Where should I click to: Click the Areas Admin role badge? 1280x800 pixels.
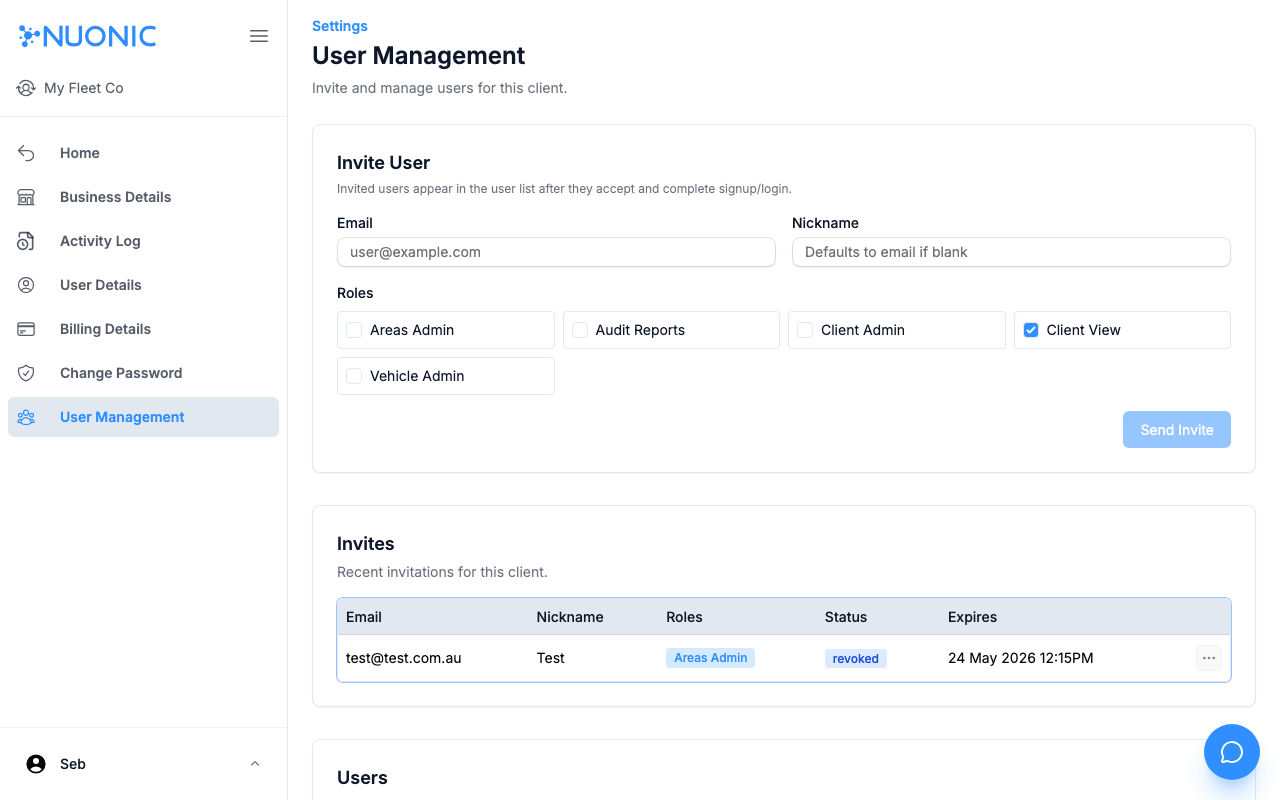[711, 658]
